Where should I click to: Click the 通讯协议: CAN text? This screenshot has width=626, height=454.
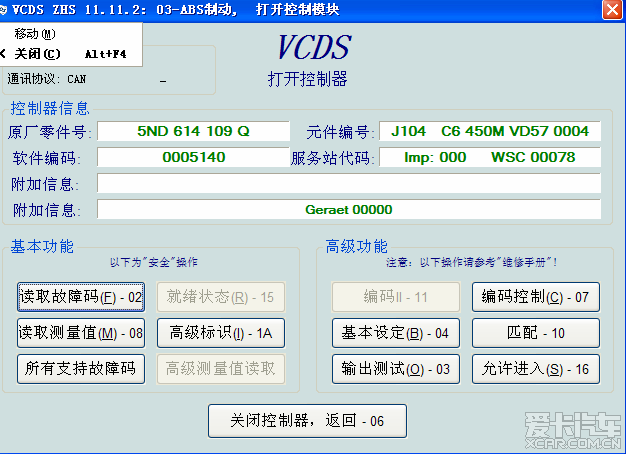(x=47, y=79)
